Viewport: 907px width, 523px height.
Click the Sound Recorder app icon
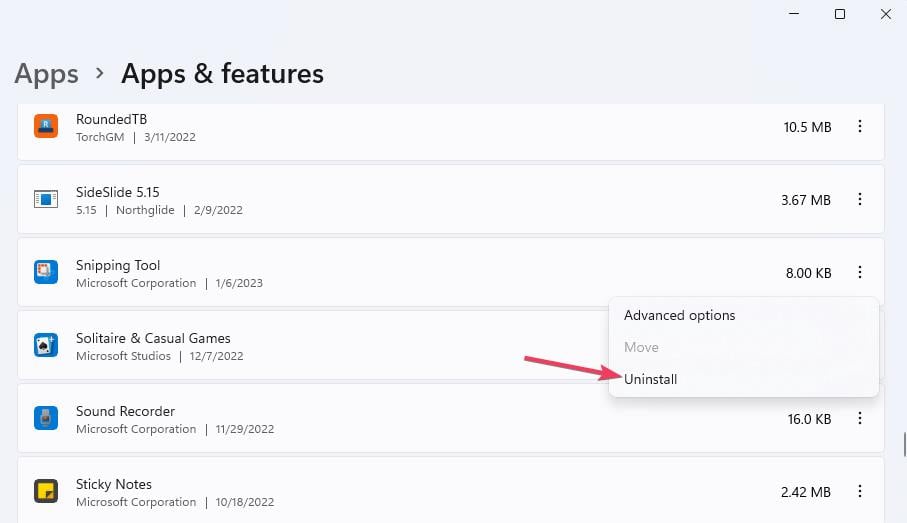pos(46,418)
